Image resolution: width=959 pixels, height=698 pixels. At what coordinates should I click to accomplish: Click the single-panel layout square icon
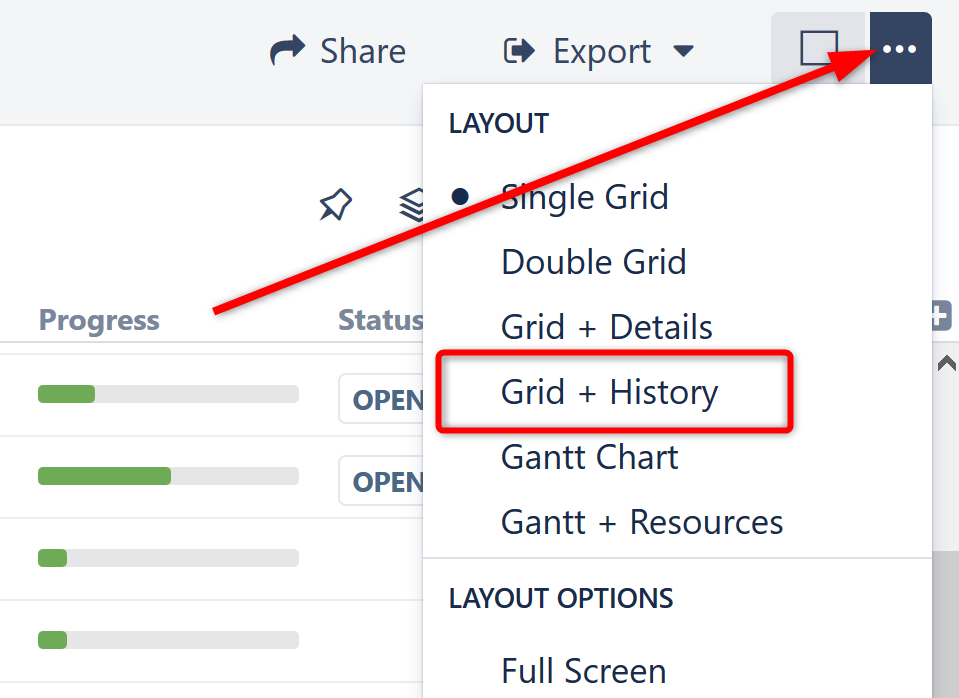(x=819, y=48)
